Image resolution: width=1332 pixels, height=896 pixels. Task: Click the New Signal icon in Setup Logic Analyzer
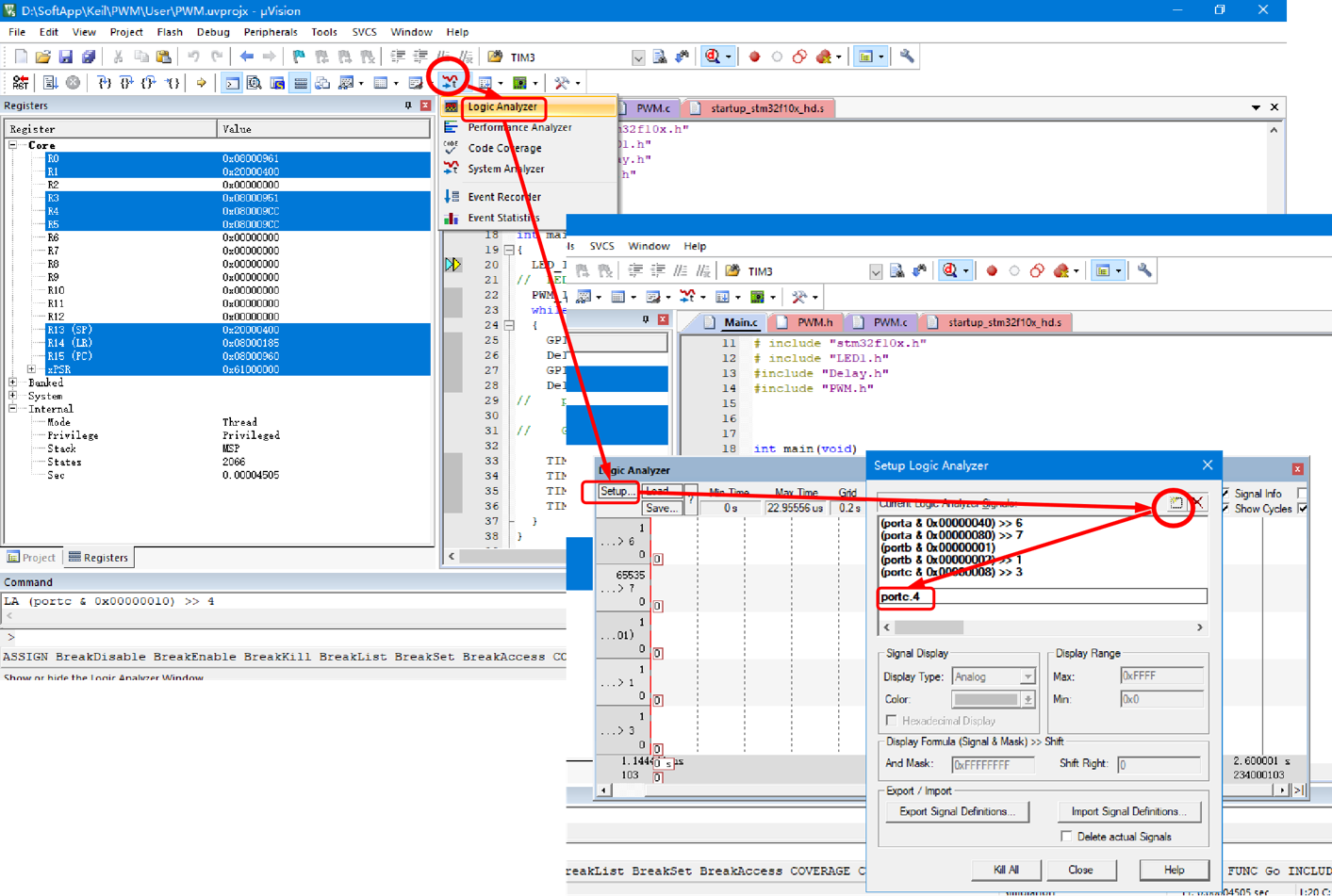click(x=1175, y=503)
